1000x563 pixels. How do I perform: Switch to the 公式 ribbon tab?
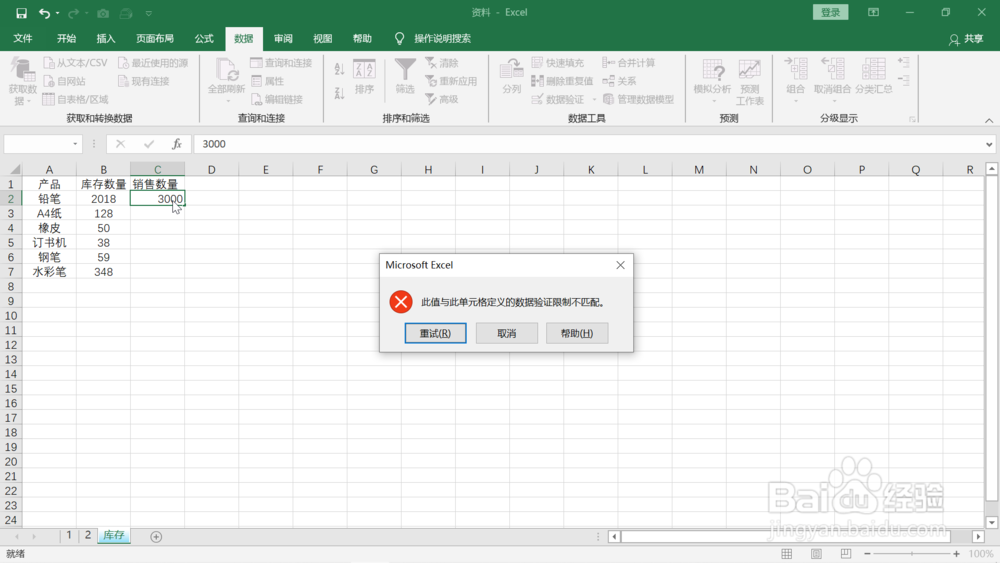204,38
